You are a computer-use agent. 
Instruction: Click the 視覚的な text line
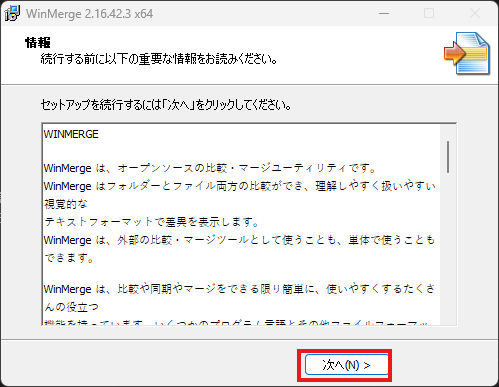(66, 204)
